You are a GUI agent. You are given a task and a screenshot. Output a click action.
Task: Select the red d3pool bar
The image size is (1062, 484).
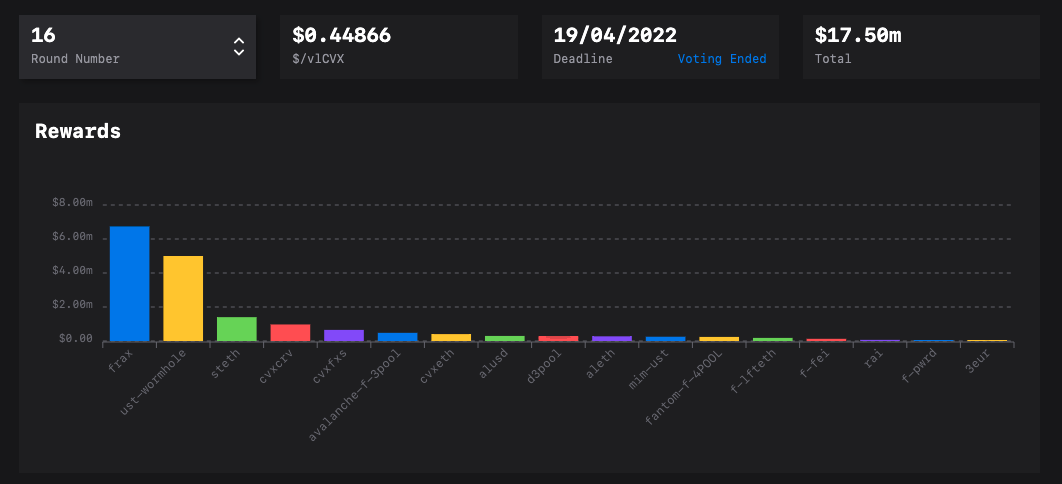[558, 338]
